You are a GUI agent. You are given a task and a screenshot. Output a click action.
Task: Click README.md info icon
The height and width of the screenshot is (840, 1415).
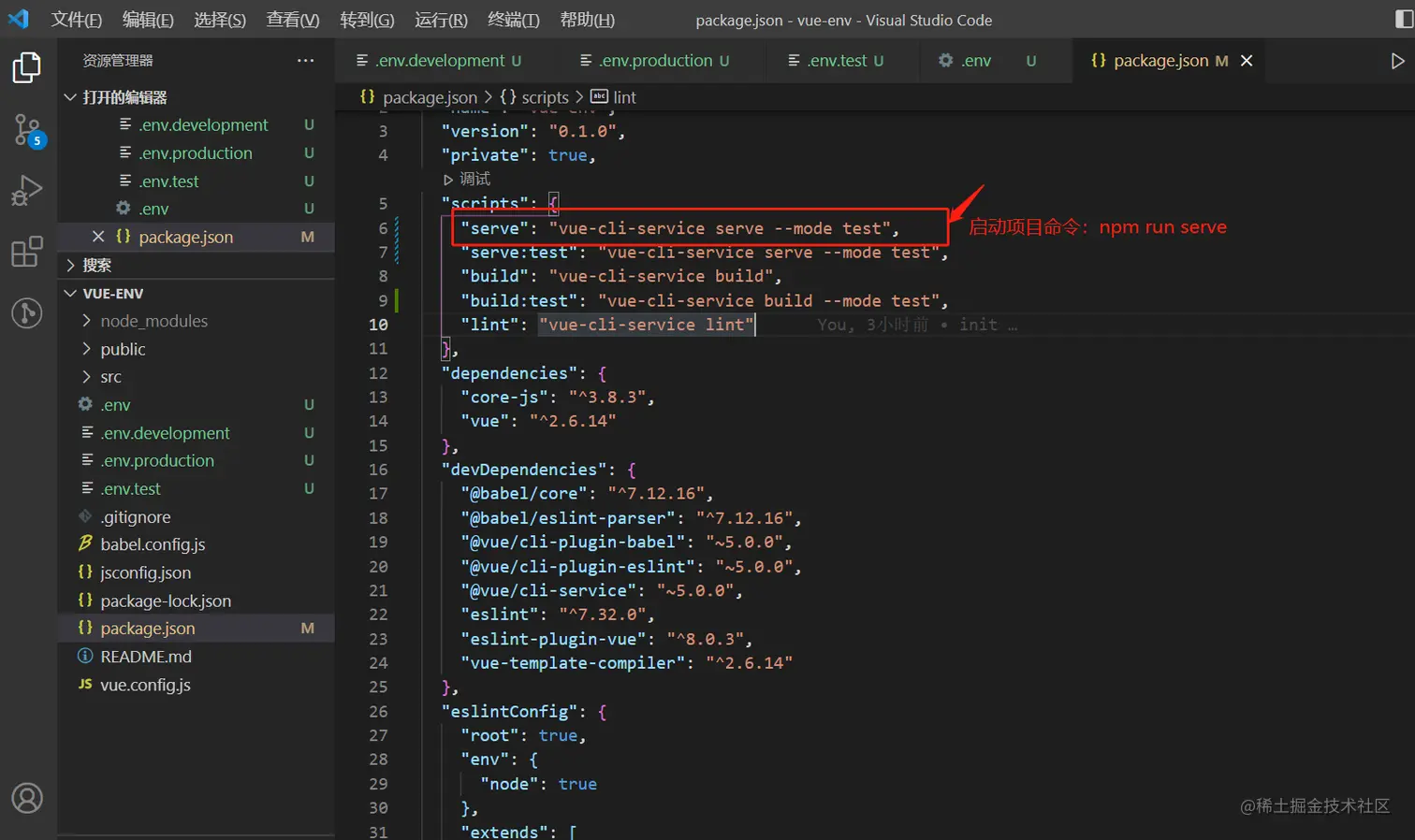(85, 656)
